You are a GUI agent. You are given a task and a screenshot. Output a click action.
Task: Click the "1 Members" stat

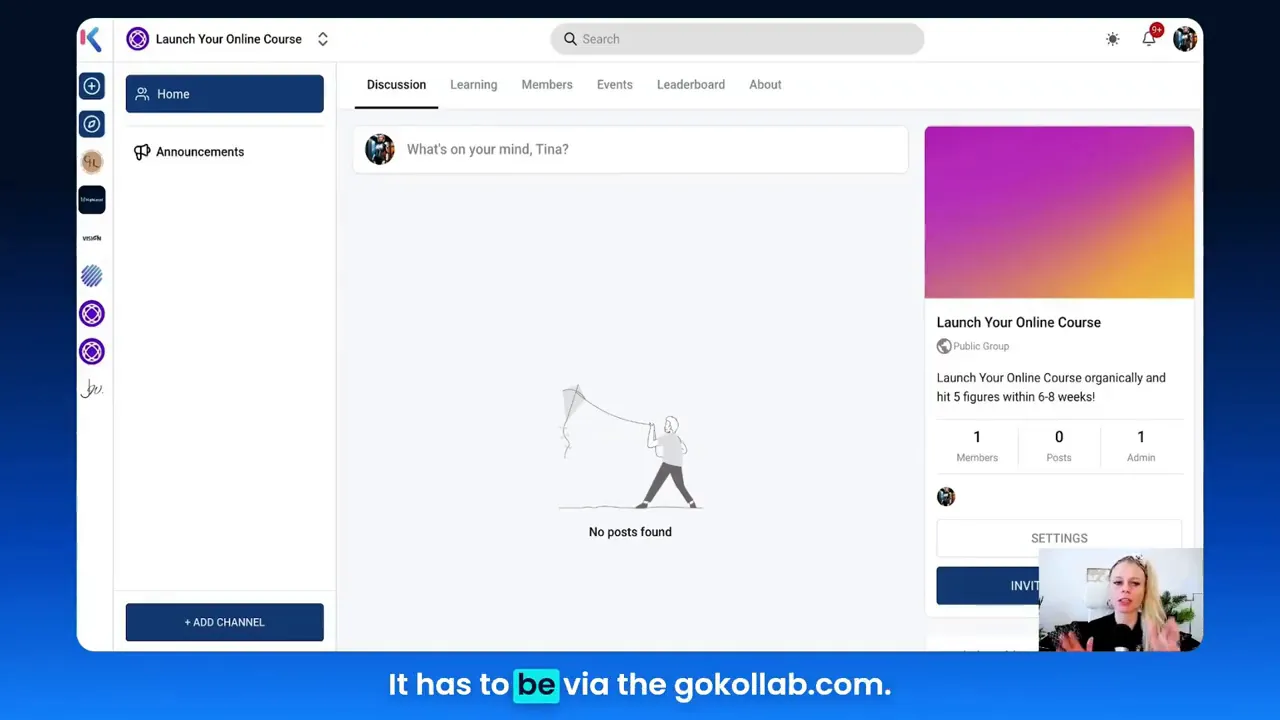point(977,446)
